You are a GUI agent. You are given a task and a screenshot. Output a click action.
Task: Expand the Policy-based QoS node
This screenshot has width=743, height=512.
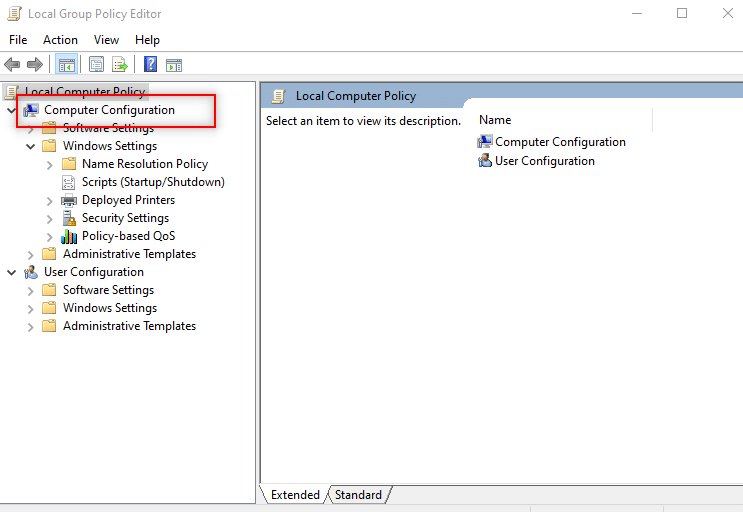50,237
